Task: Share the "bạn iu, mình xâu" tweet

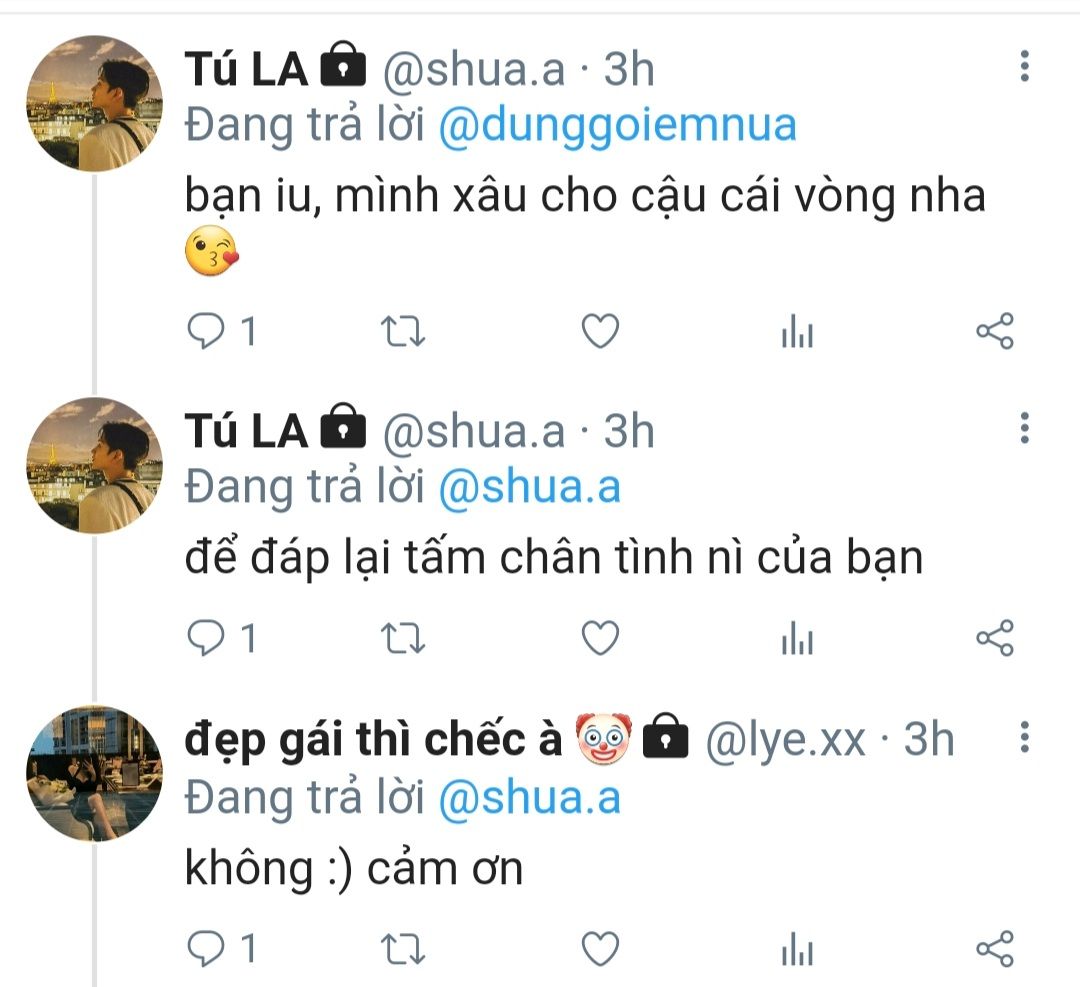Action: point(994,332)
